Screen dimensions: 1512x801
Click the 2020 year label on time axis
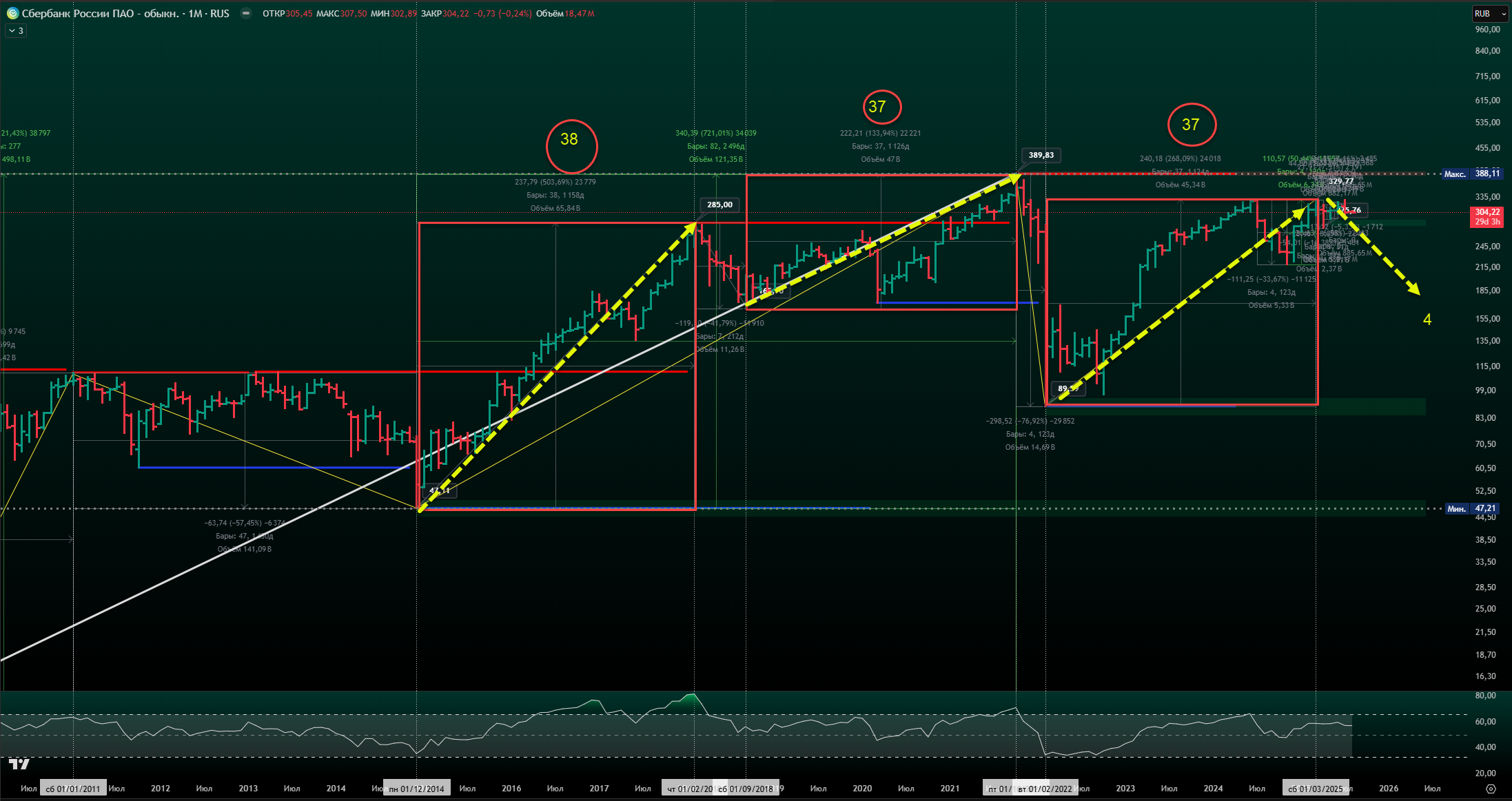pos(862,789)
